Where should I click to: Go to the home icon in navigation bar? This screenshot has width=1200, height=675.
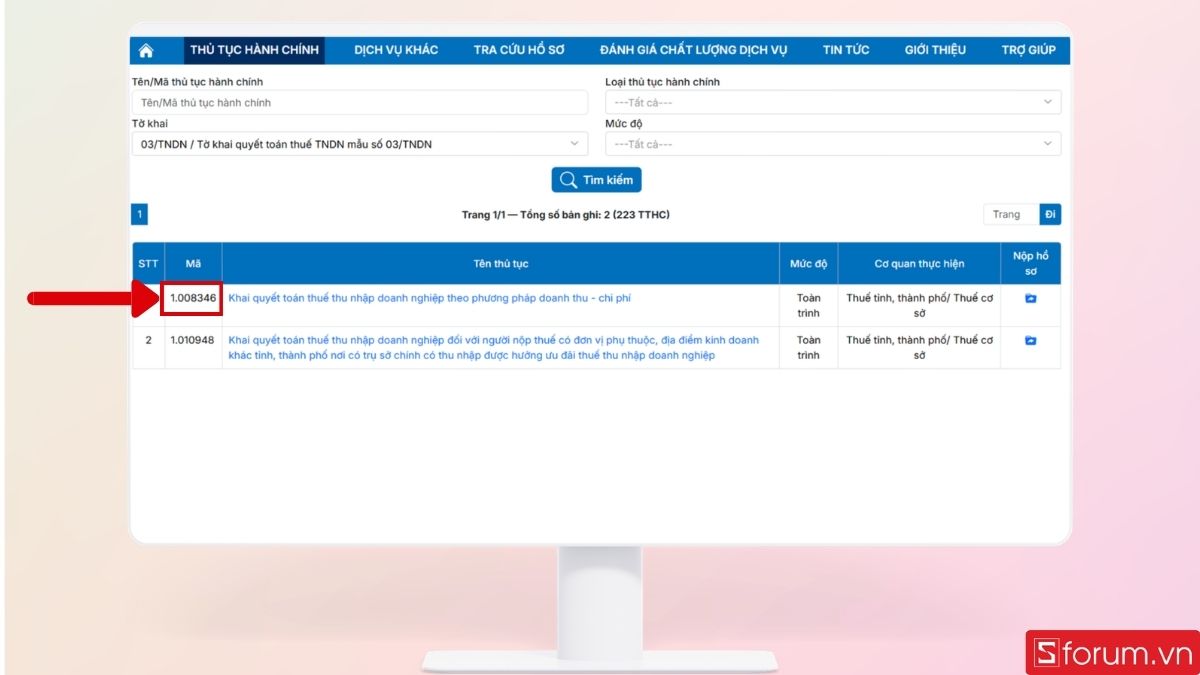146,50
